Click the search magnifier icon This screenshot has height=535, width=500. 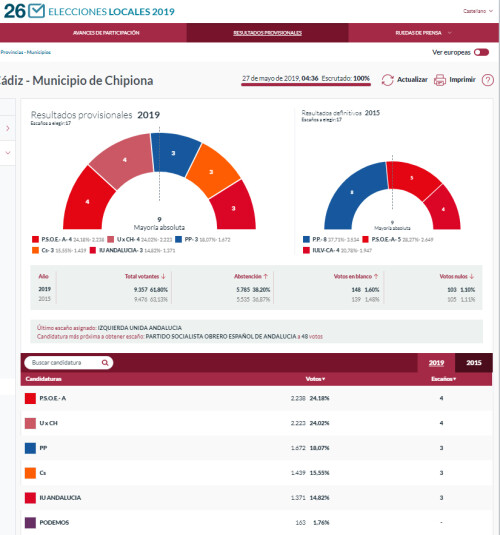click(x=105, y=363)
